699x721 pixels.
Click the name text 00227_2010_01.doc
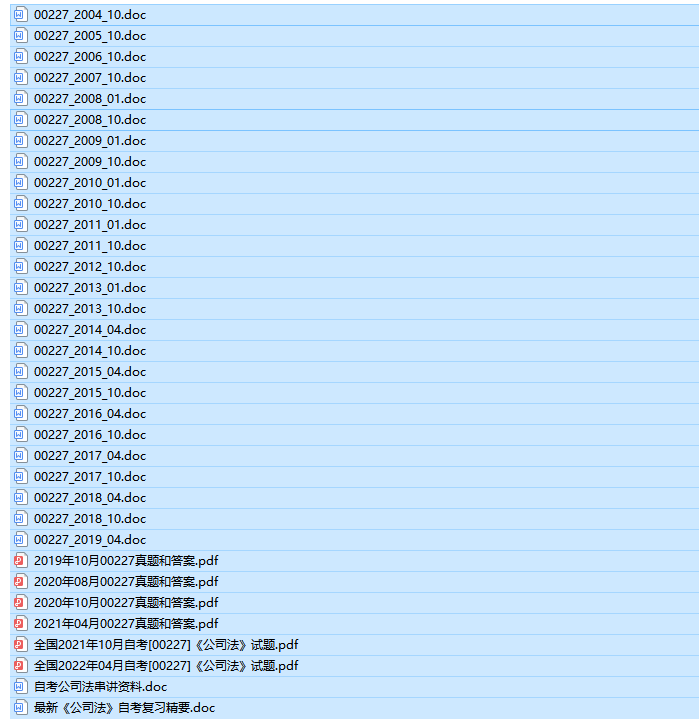pyautogui.click(x=90, y=183)
